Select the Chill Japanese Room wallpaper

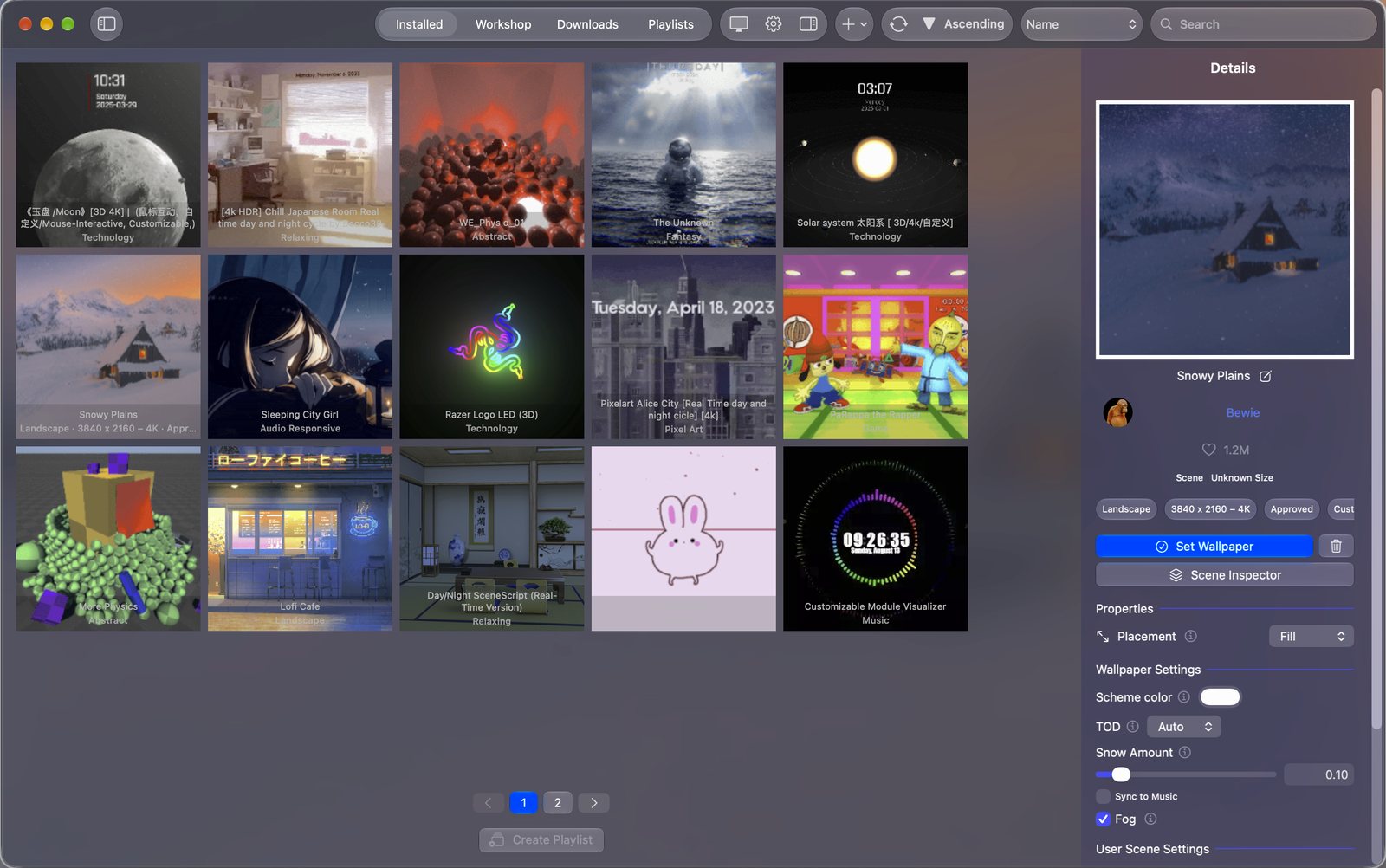300,155
